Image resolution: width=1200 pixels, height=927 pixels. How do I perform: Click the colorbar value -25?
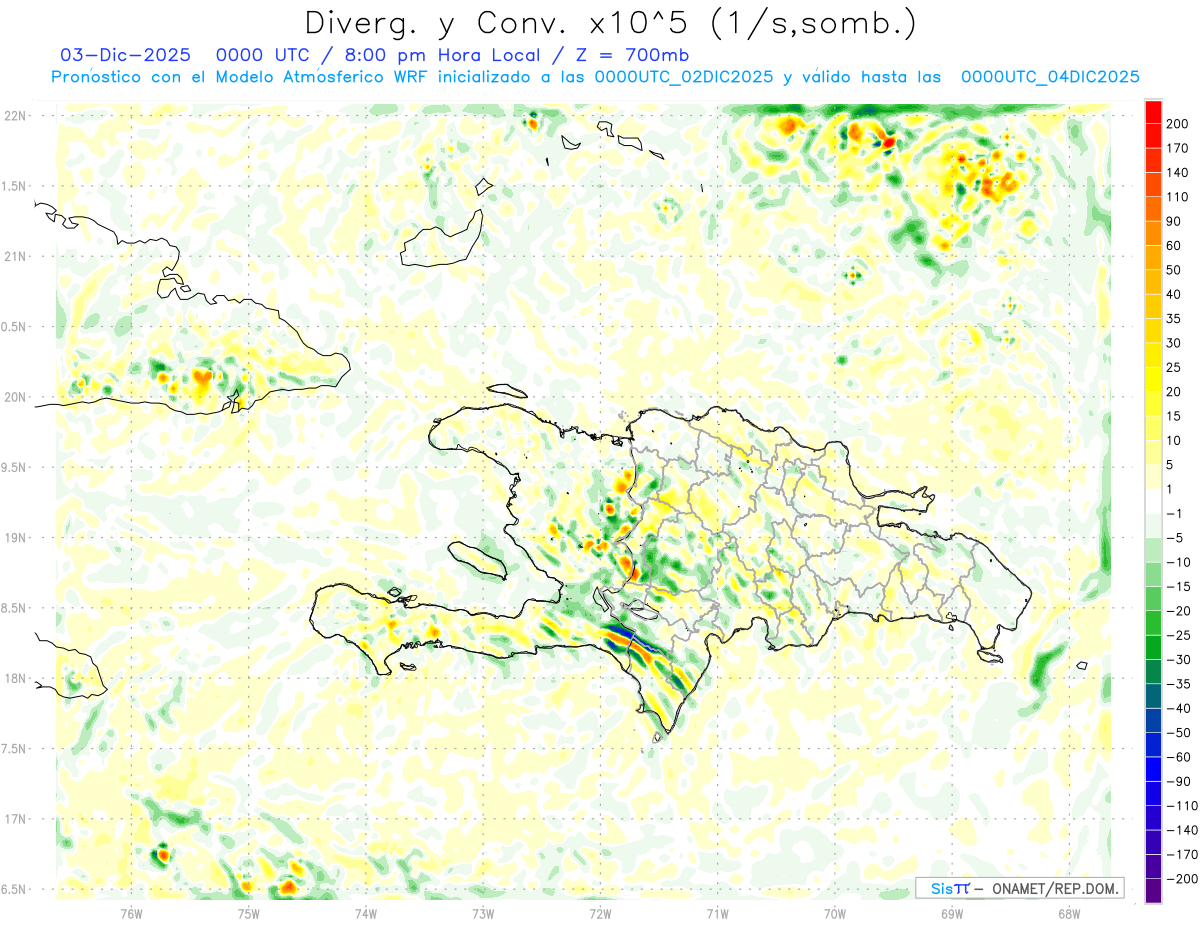pos(1181,635)
